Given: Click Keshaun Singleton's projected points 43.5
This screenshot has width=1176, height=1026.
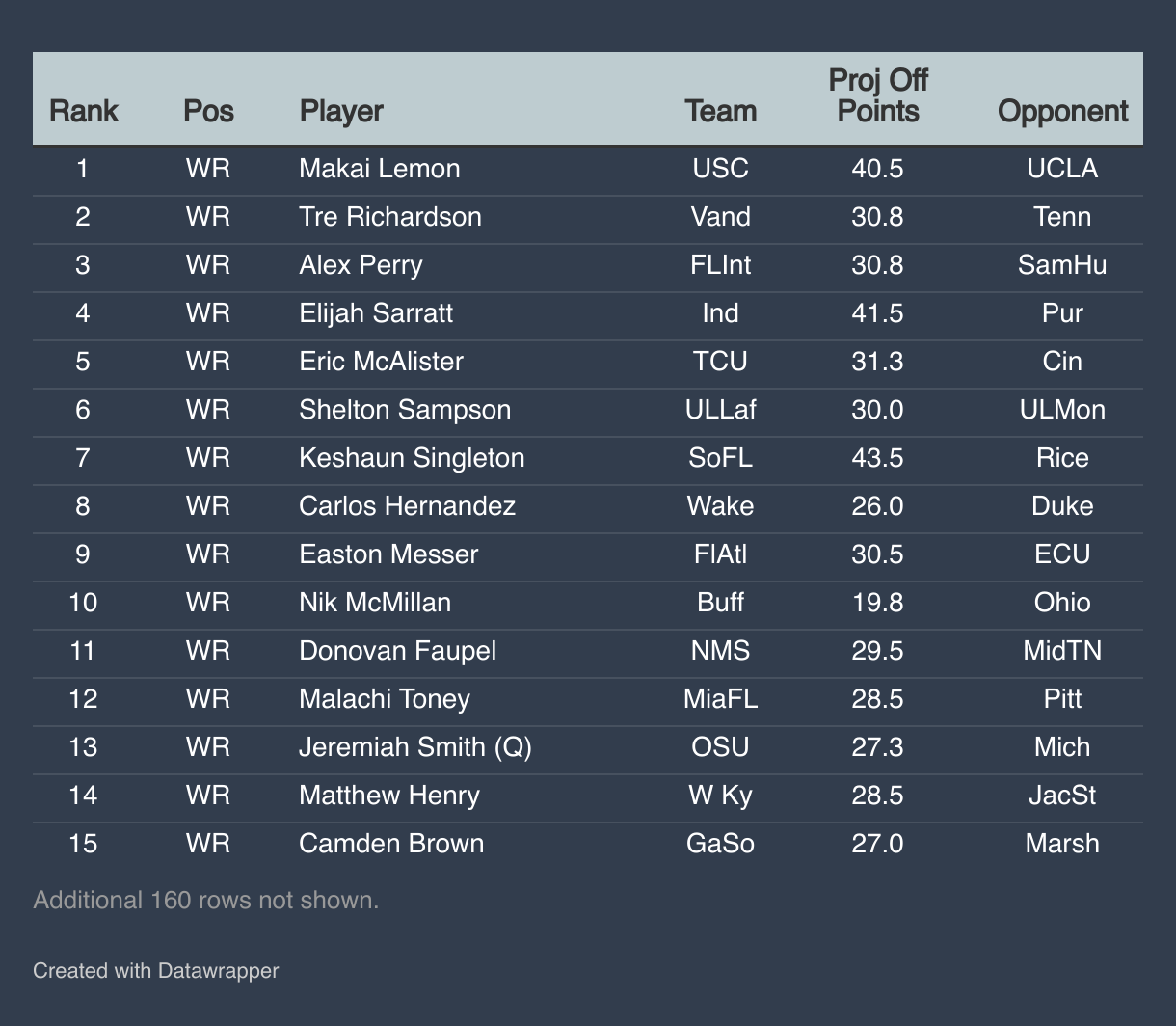Looking at the screenshot, I should click(877, 458).
